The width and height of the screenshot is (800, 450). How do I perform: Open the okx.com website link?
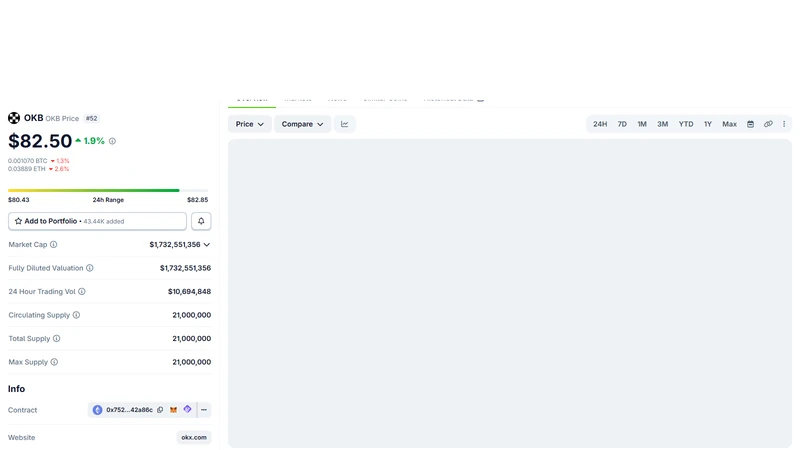coord(194,437)
